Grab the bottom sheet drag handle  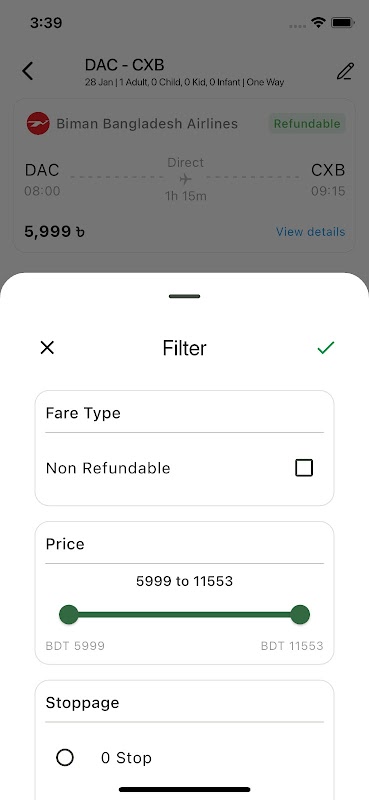click(x=184, y=296)
